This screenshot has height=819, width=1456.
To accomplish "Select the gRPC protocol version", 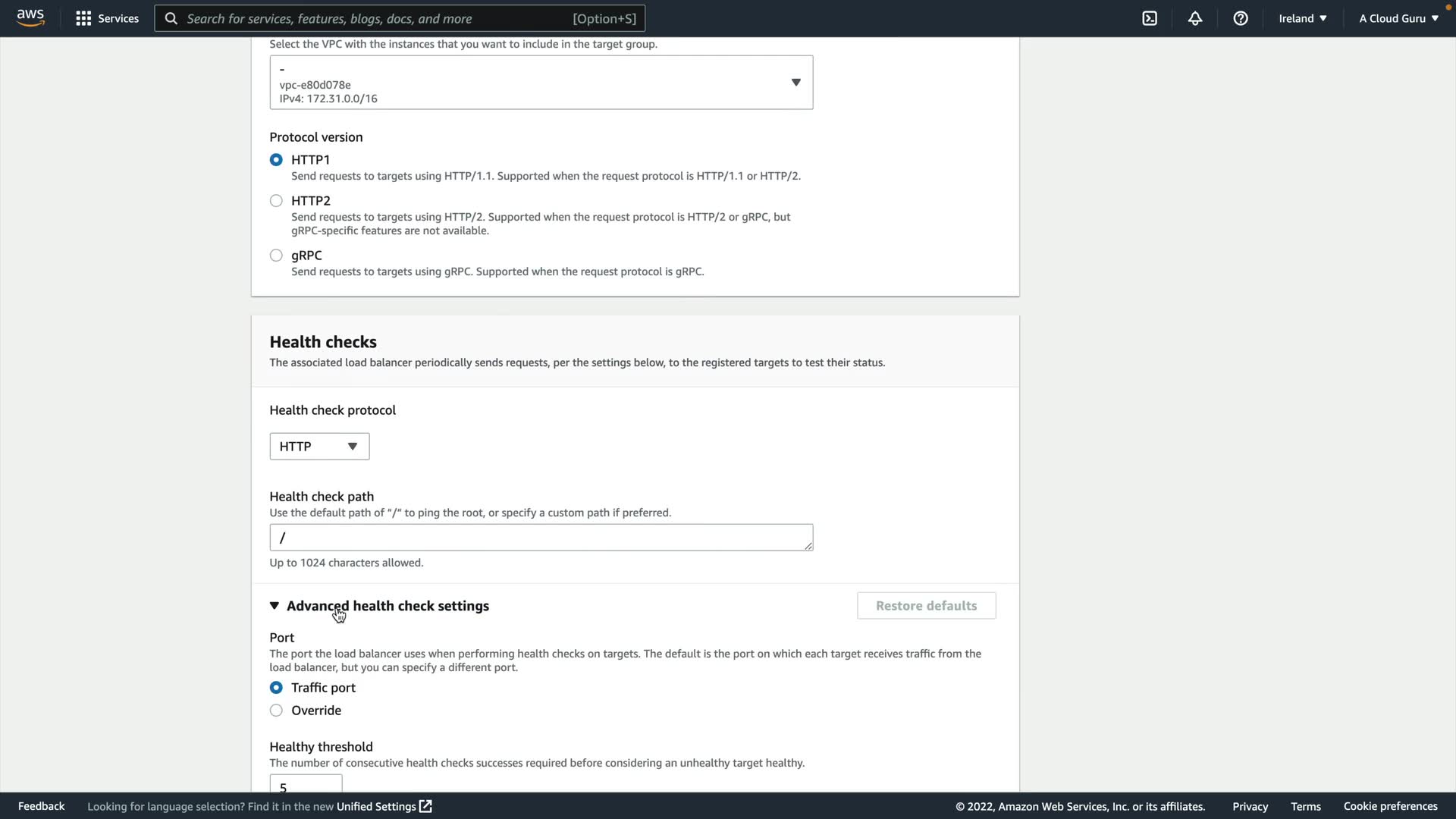I will pos(276,256).
